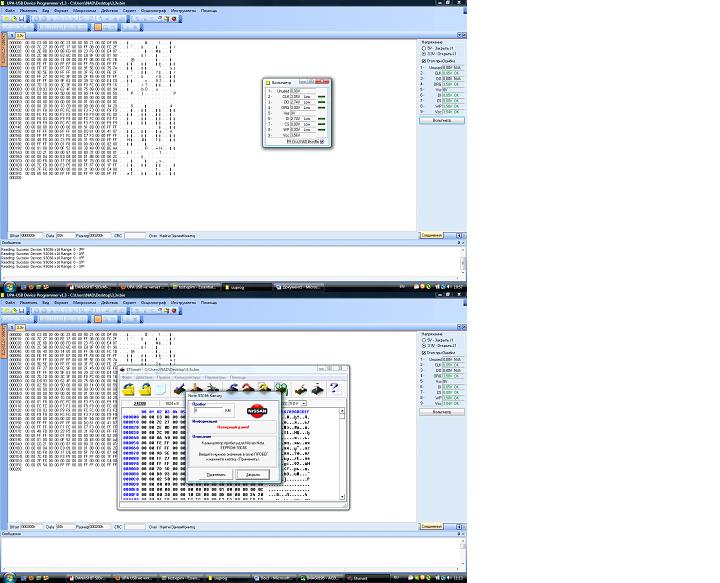Click orange square icon in bottom screenshot toolbar
Image resolution: width=720 pixels, height=583 pixels.
[x=98, y=319]
